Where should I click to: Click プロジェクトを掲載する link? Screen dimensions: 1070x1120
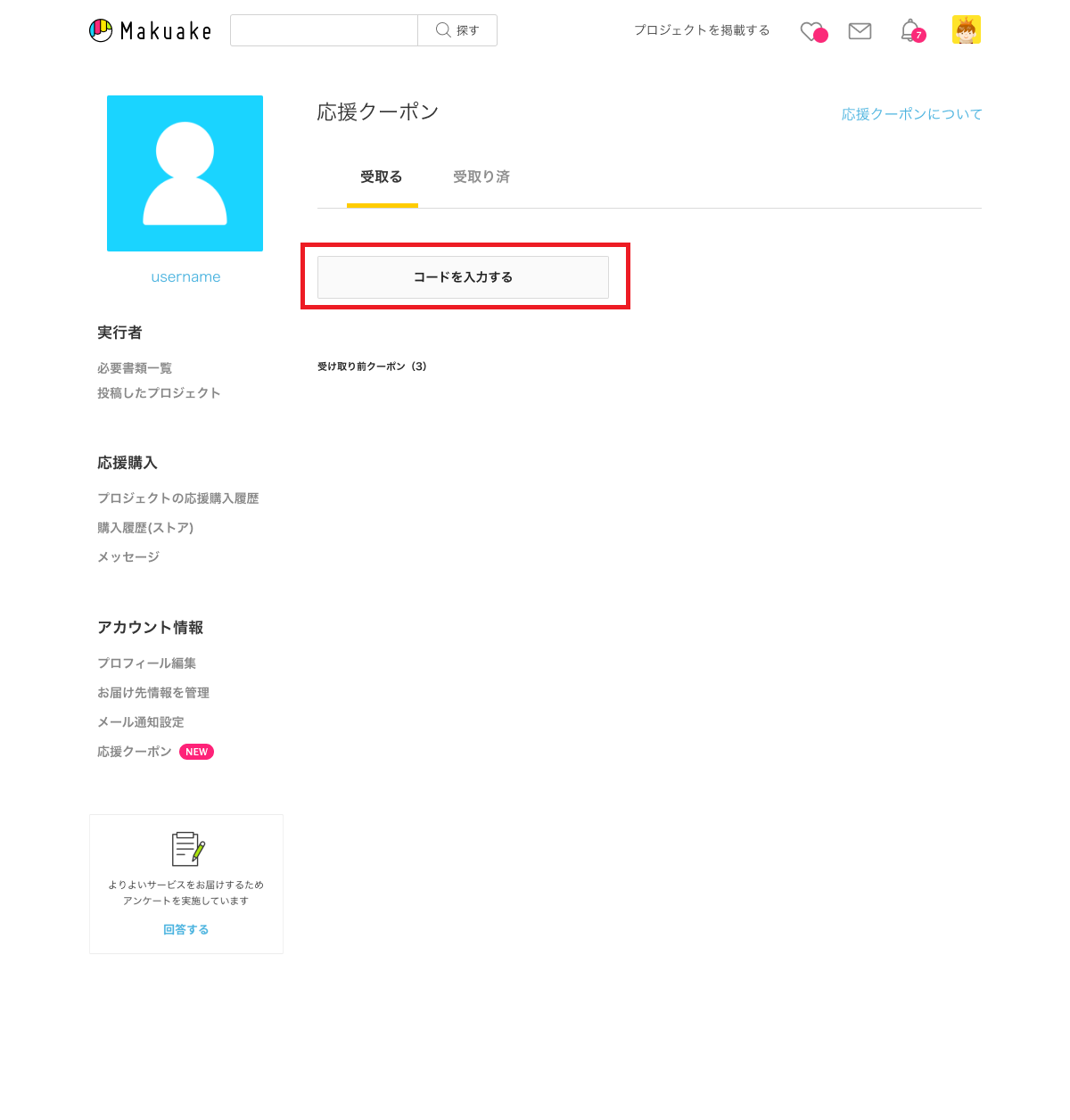[x=702, y=30]
